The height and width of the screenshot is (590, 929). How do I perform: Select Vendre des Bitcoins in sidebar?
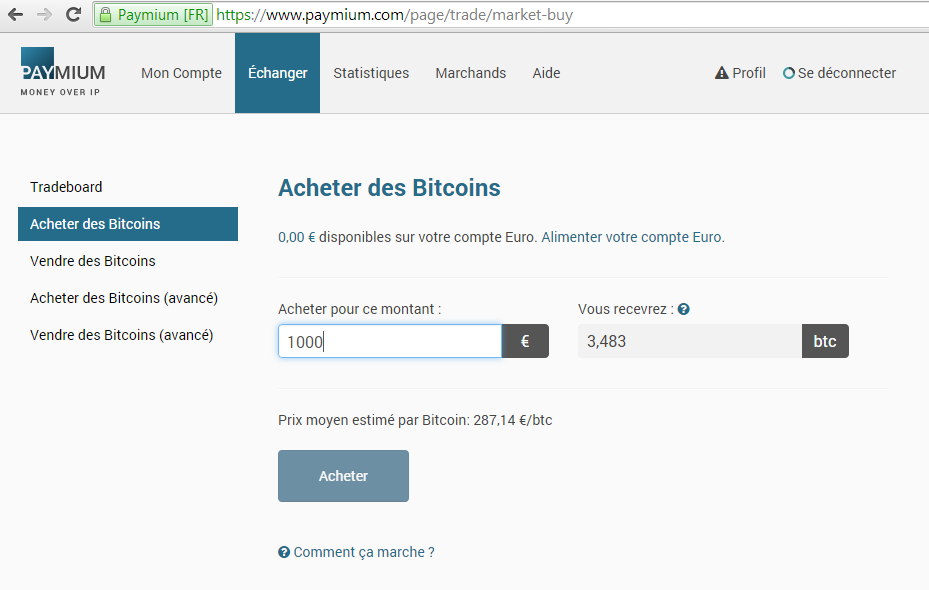pyautogui.click(x=93, y=261)
